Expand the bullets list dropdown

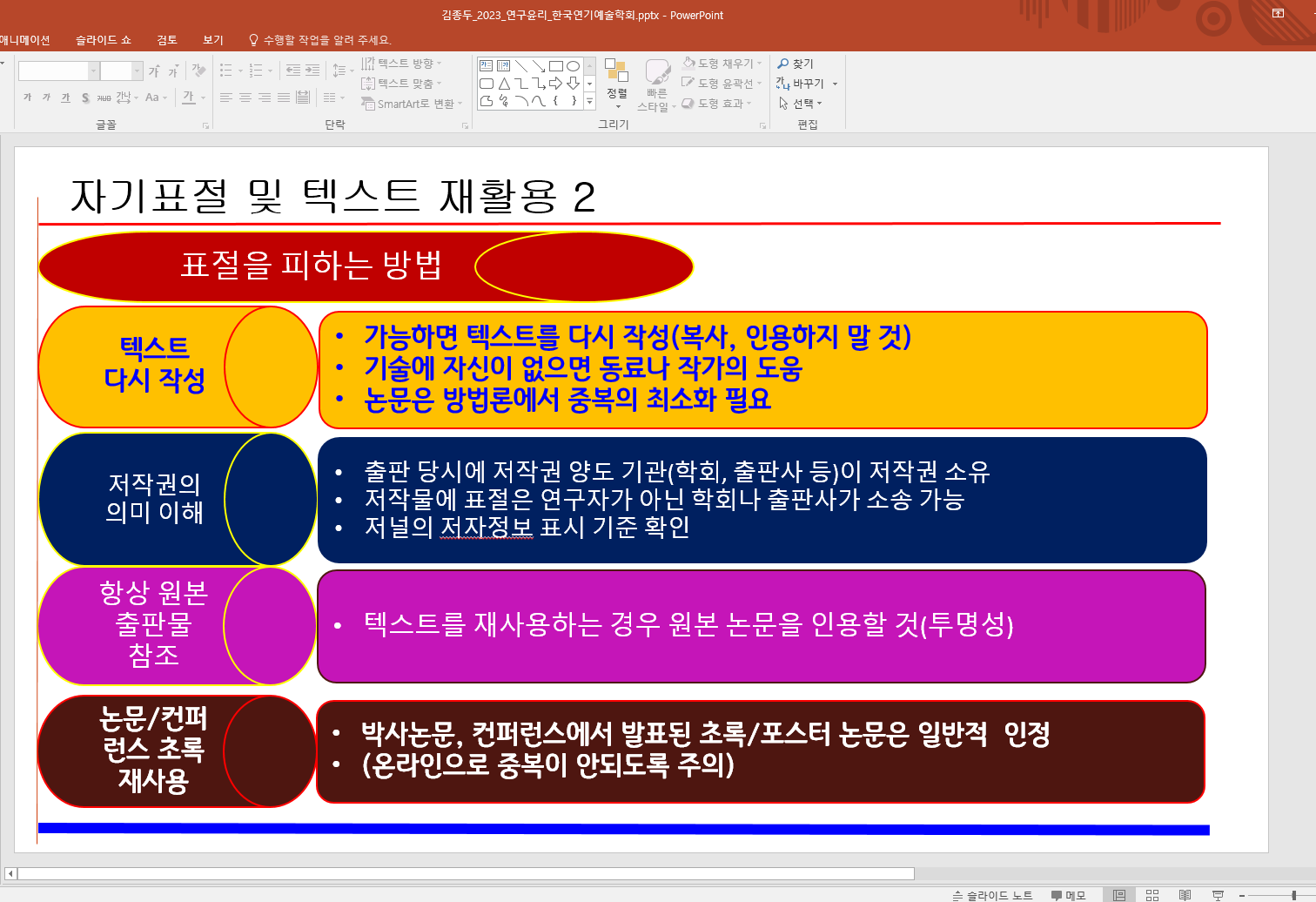pos(240,71)
